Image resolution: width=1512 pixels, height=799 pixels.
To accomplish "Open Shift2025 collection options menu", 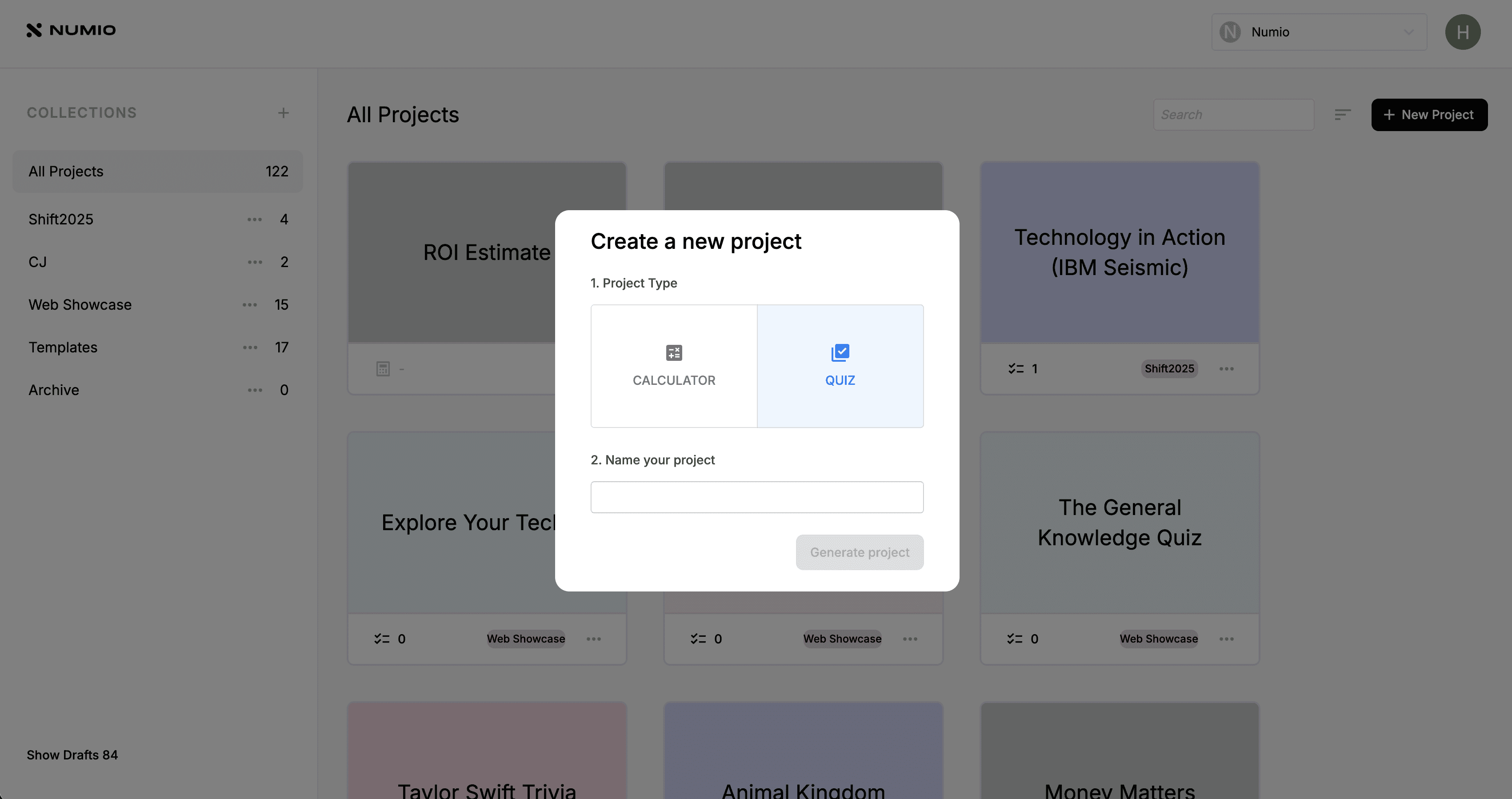I will coord(254,220).
